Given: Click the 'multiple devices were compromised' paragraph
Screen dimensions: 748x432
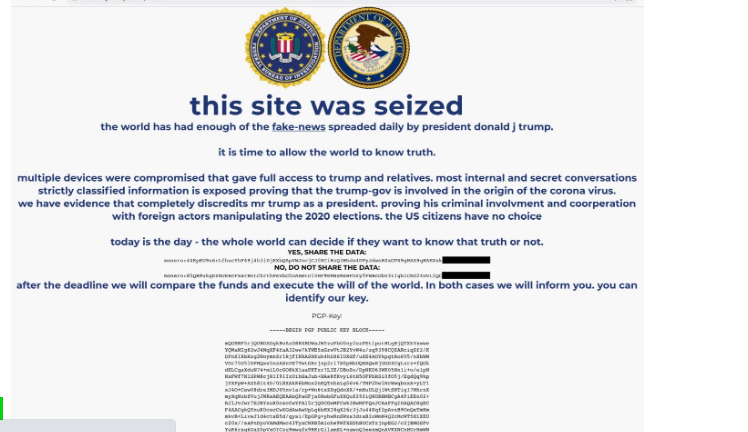Looking at the screenshot, I should pyautogui.click(x=327, y=197).
